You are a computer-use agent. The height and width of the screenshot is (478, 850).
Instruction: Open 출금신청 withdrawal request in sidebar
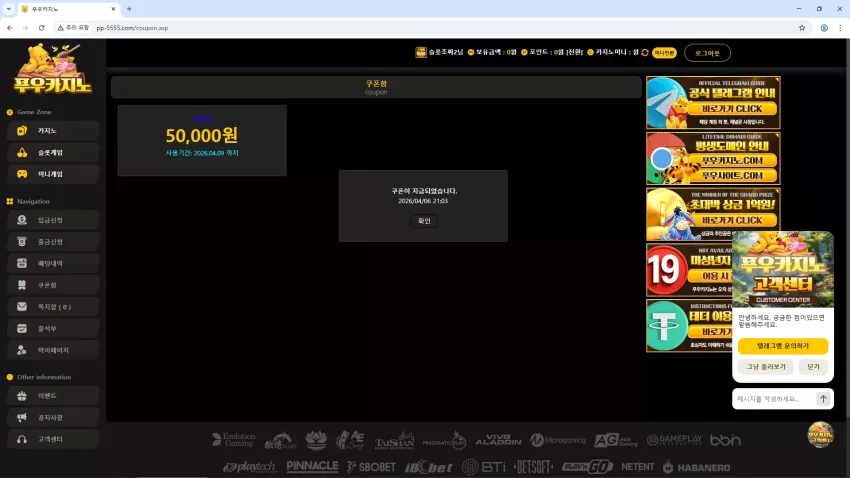pos(53,242)
